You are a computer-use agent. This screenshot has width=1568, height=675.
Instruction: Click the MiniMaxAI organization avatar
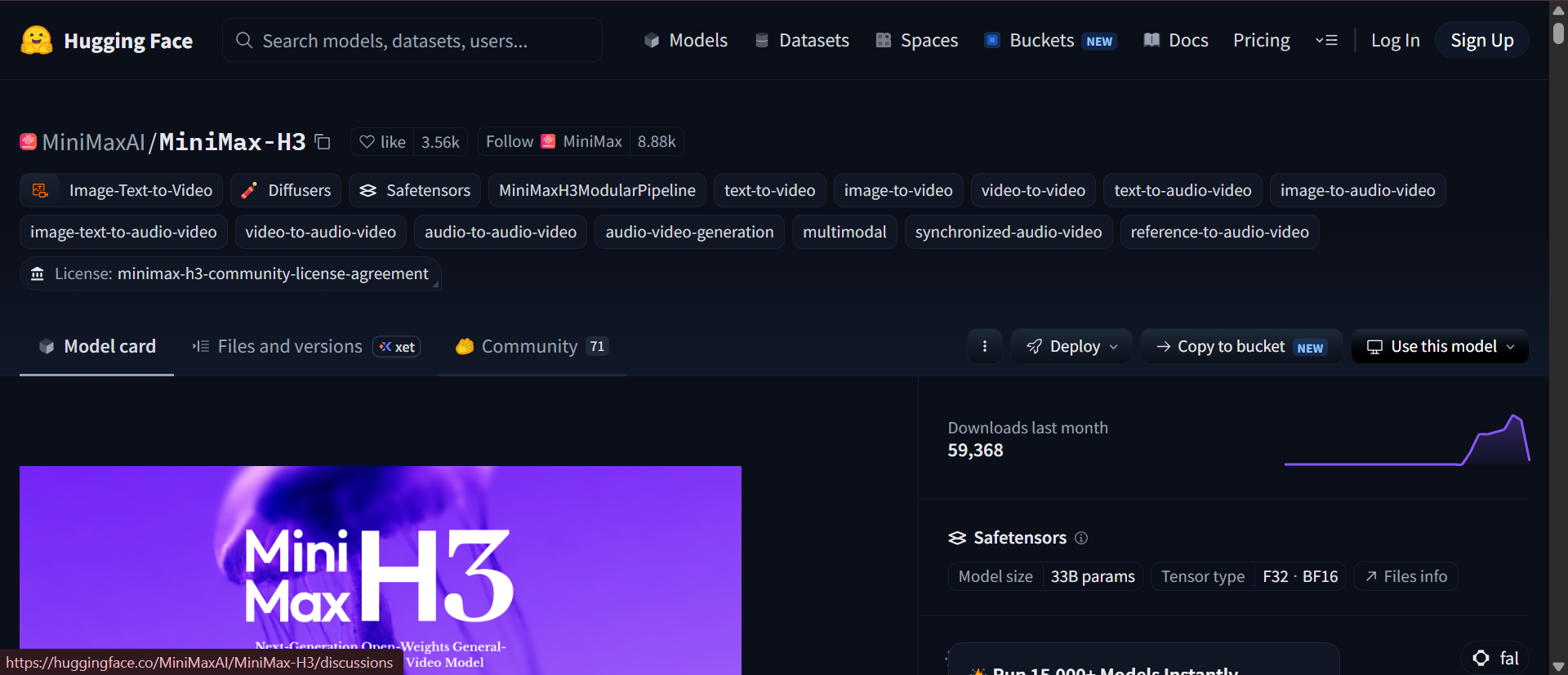coord(28,142)
